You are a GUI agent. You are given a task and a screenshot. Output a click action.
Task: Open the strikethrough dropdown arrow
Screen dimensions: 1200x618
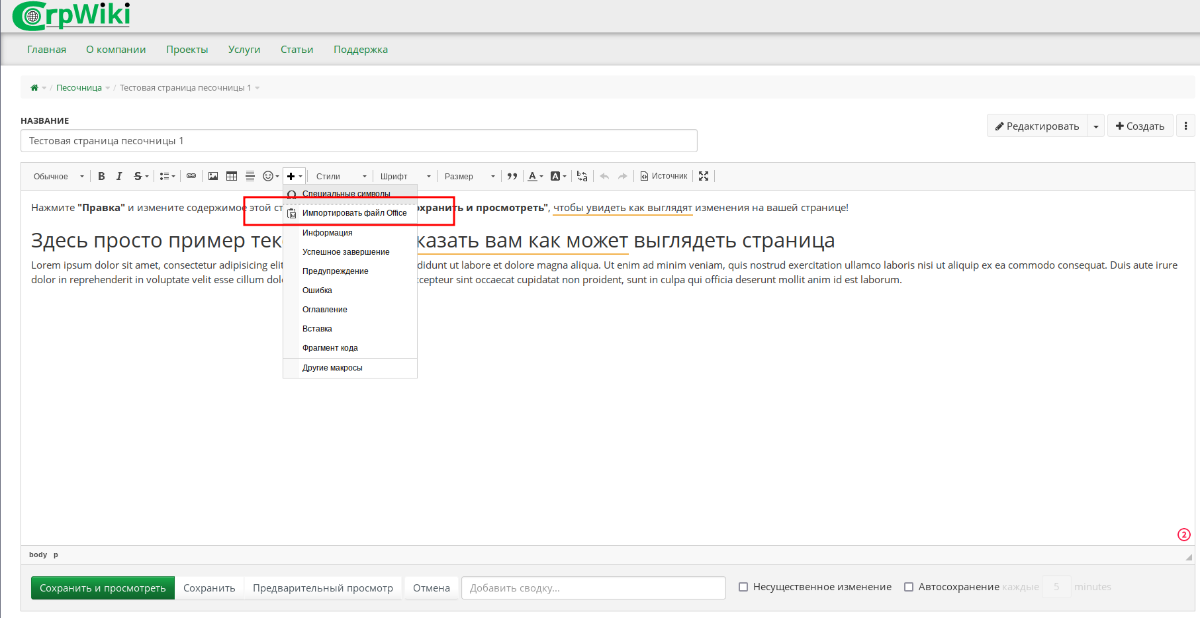tap(148, 176)
